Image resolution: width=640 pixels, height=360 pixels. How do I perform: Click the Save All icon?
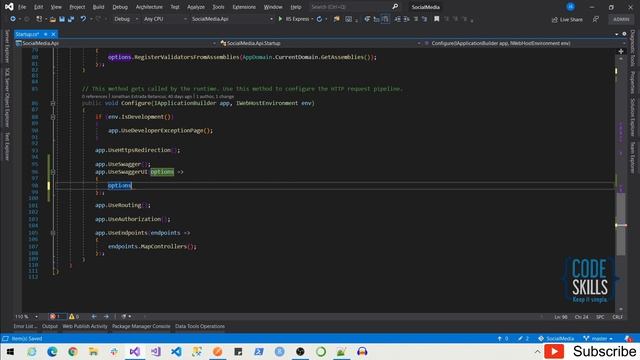71,19
